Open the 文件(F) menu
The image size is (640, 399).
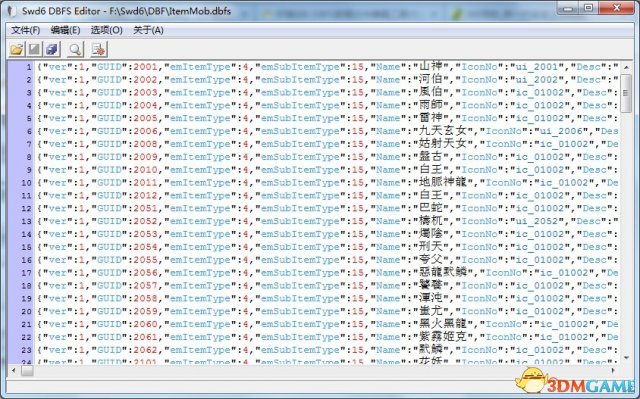click(x=25, y=30)
